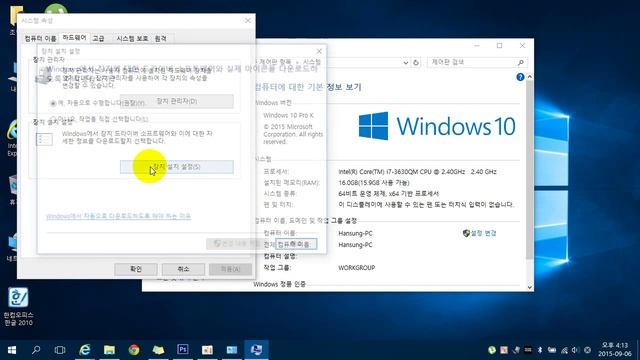
Task: Open the Windows Start menu
Action: (12, 350)
